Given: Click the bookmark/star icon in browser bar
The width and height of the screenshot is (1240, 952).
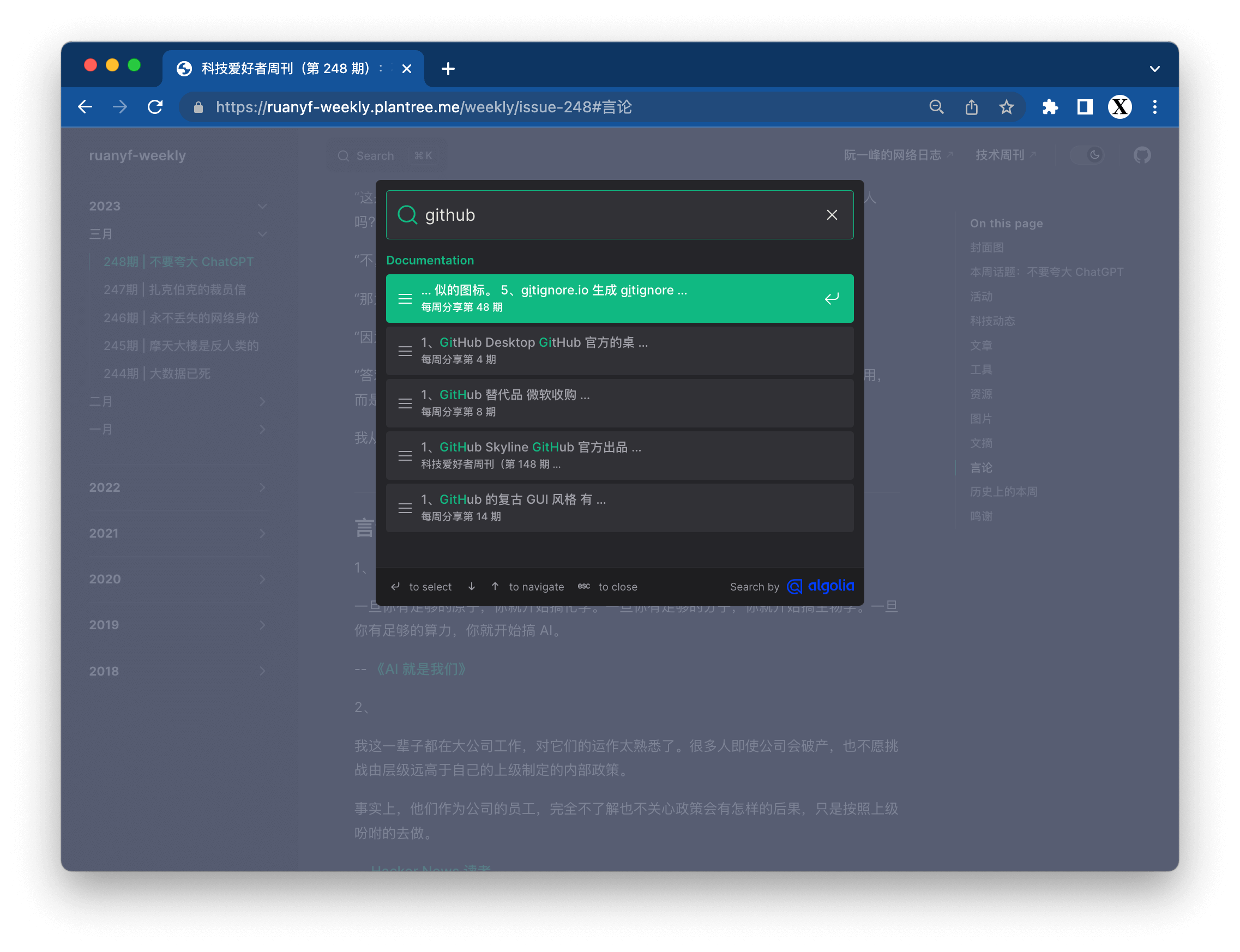Looking at the screenshot, I should click(1006, 107).
